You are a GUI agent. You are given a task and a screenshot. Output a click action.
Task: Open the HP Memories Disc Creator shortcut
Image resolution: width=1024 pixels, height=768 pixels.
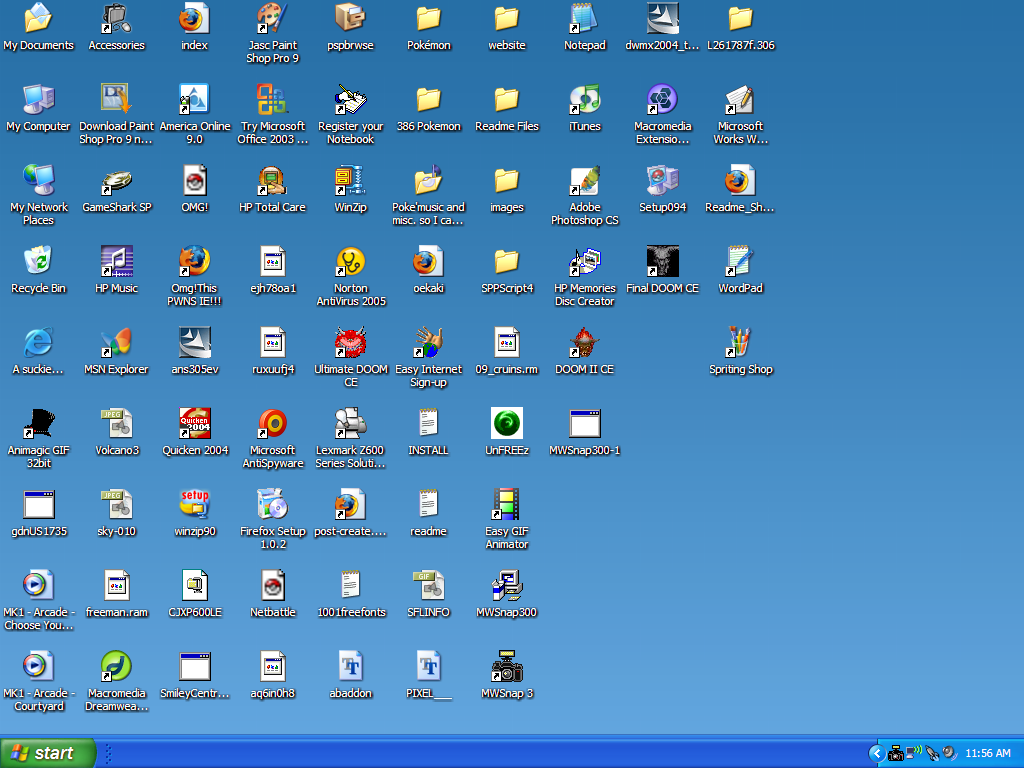pyautogui.click(x=584, y=261)
